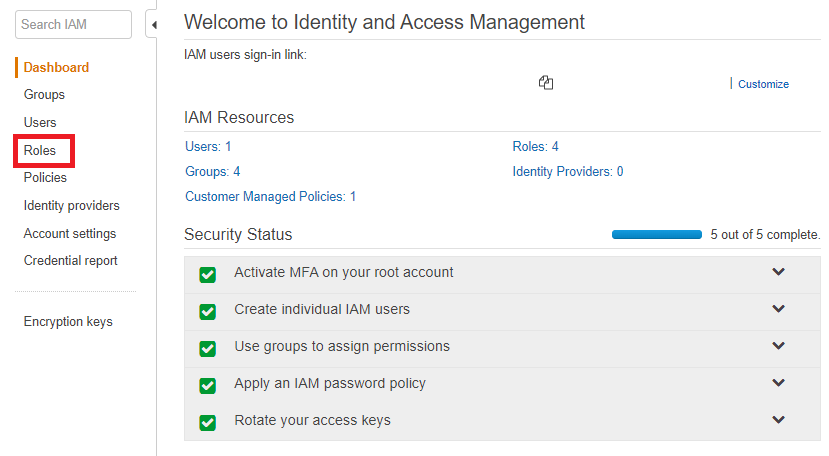
Task: Go to Policies in the navigation
Action: pos(45,178)
